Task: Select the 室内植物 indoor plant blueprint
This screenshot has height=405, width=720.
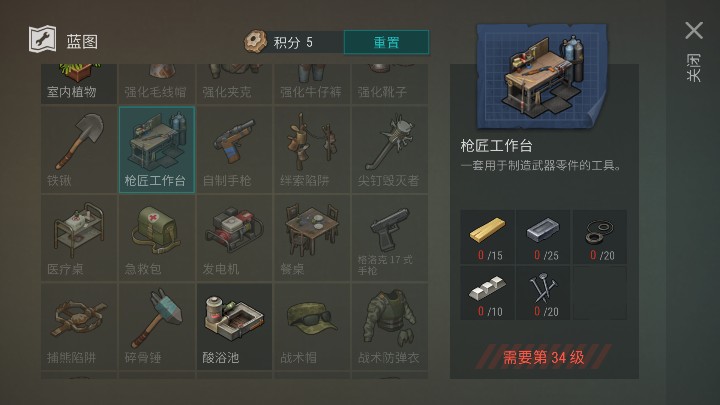Action: point(79,84)
